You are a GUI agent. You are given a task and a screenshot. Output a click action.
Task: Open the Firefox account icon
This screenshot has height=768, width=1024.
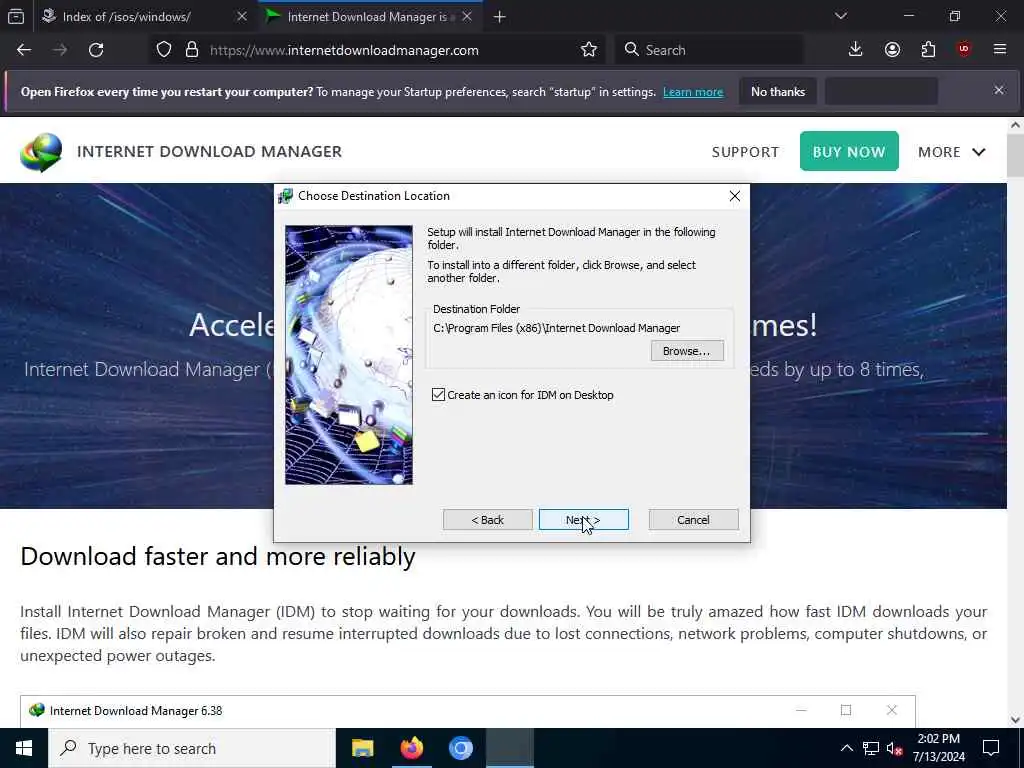[892, 50]
